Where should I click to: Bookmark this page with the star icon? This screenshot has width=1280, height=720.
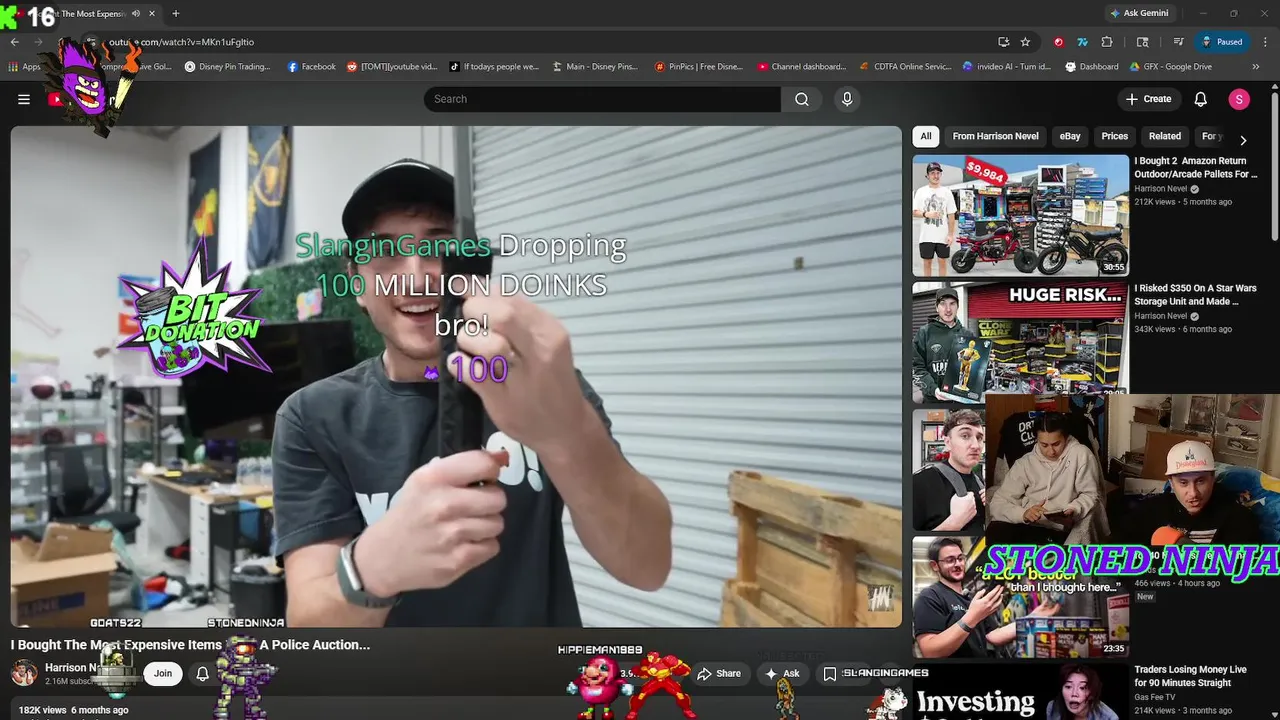click(1025, 42)
